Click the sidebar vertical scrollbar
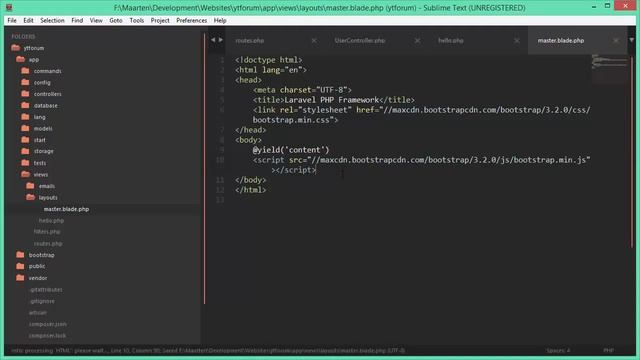640x360 pixels. tap(204, 169)
